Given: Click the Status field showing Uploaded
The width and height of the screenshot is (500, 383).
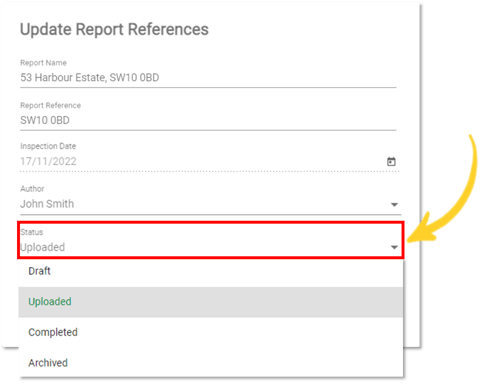Looking at the screenshot, I should click(210, 247).
